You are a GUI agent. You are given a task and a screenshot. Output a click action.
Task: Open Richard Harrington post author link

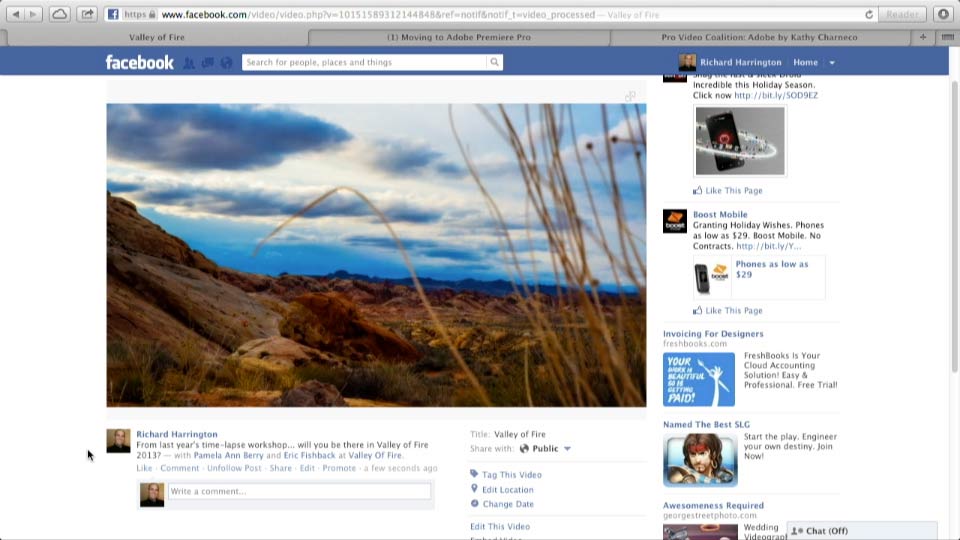point(176,434)
